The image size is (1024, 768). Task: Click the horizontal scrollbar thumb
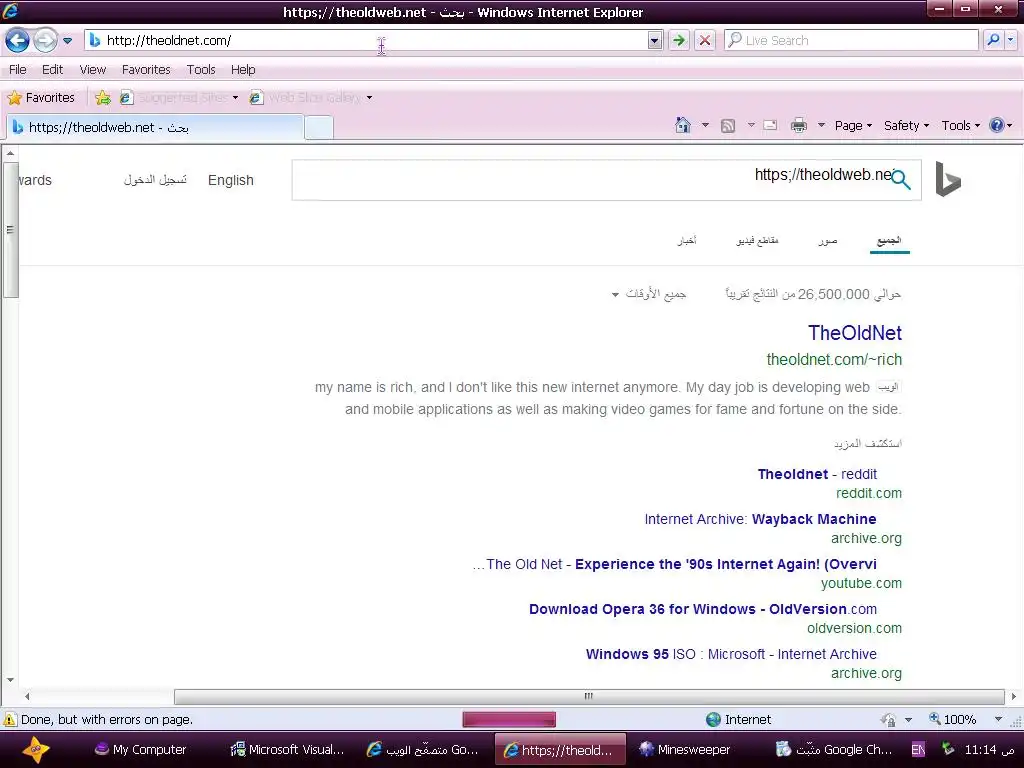tap(589, 696)
